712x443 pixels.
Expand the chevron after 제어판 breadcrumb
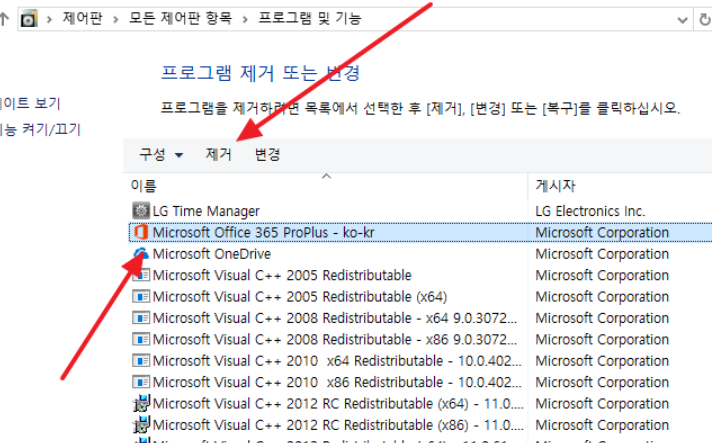click(116, 20)
